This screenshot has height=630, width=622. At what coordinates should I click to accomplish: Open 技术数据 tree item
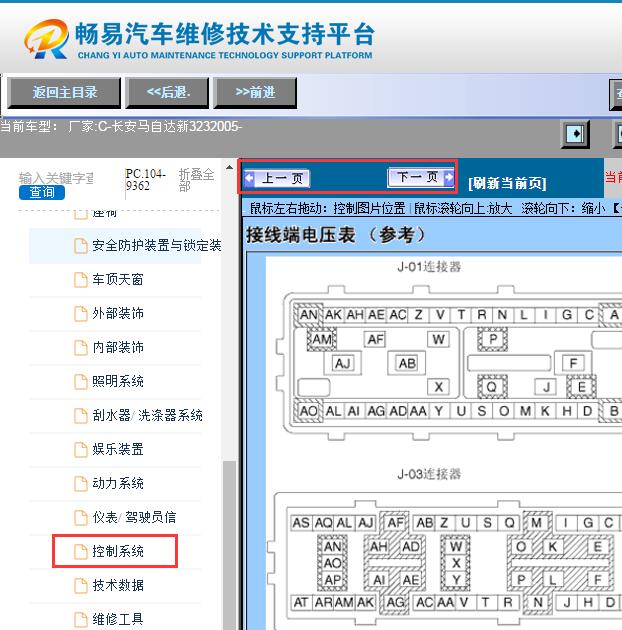pyautogui.click(x=118, y=585)
